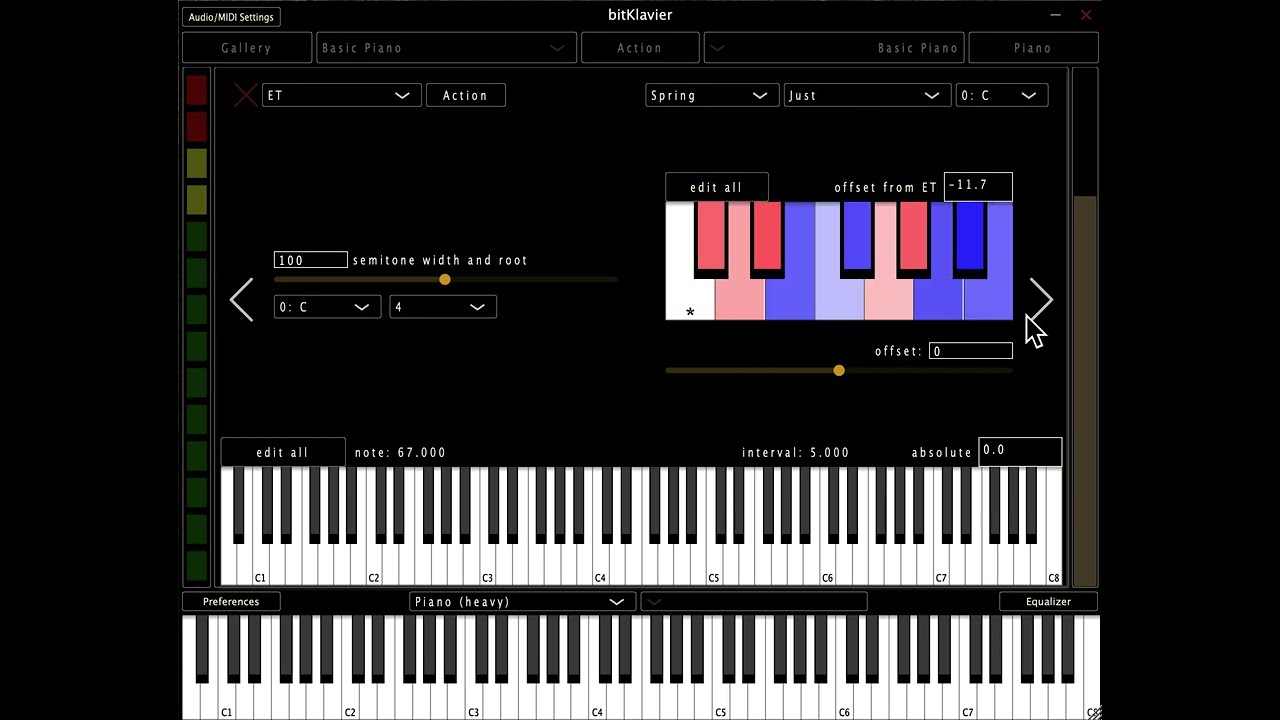Open the 0: C fundamental dropdown top right
The image size is (1280, 720).
1001,95
